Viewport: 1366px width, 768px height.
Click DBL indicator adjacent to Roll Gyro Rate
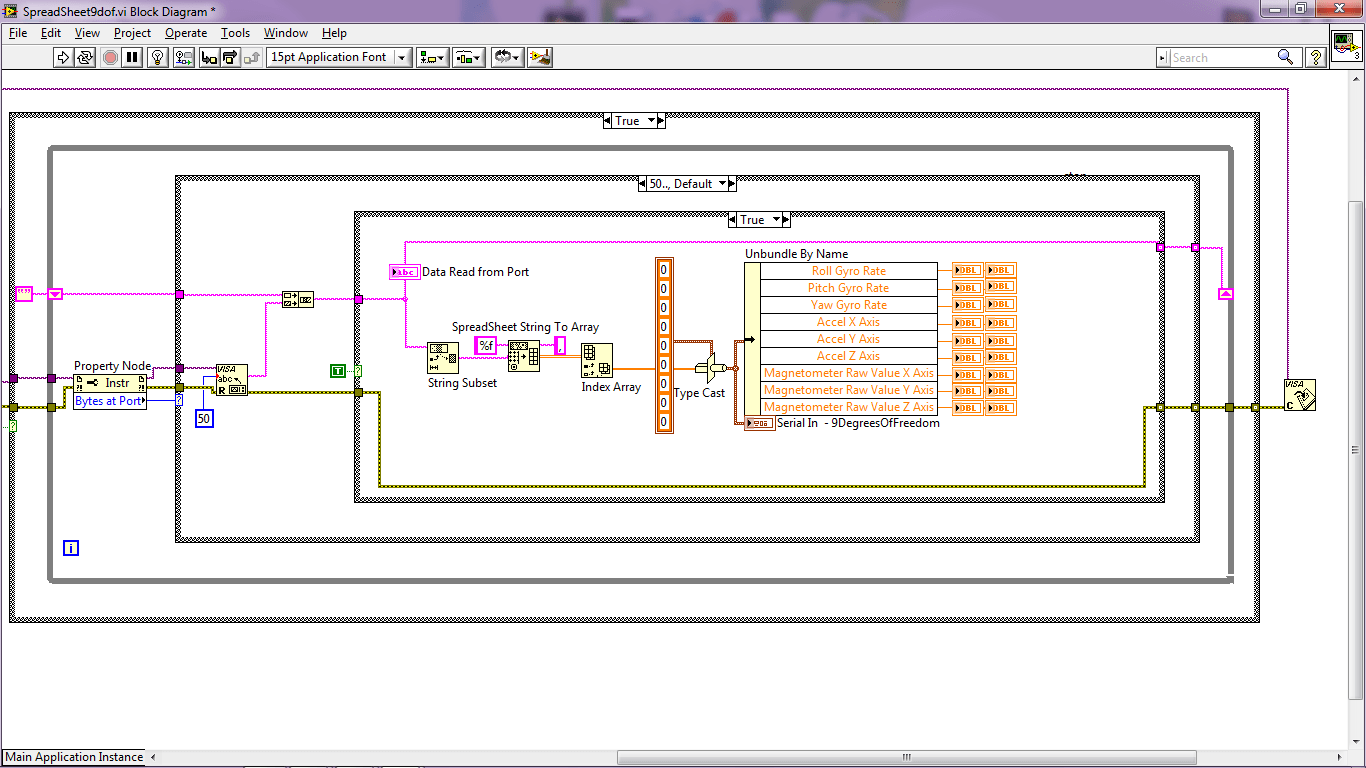(967, 270)
